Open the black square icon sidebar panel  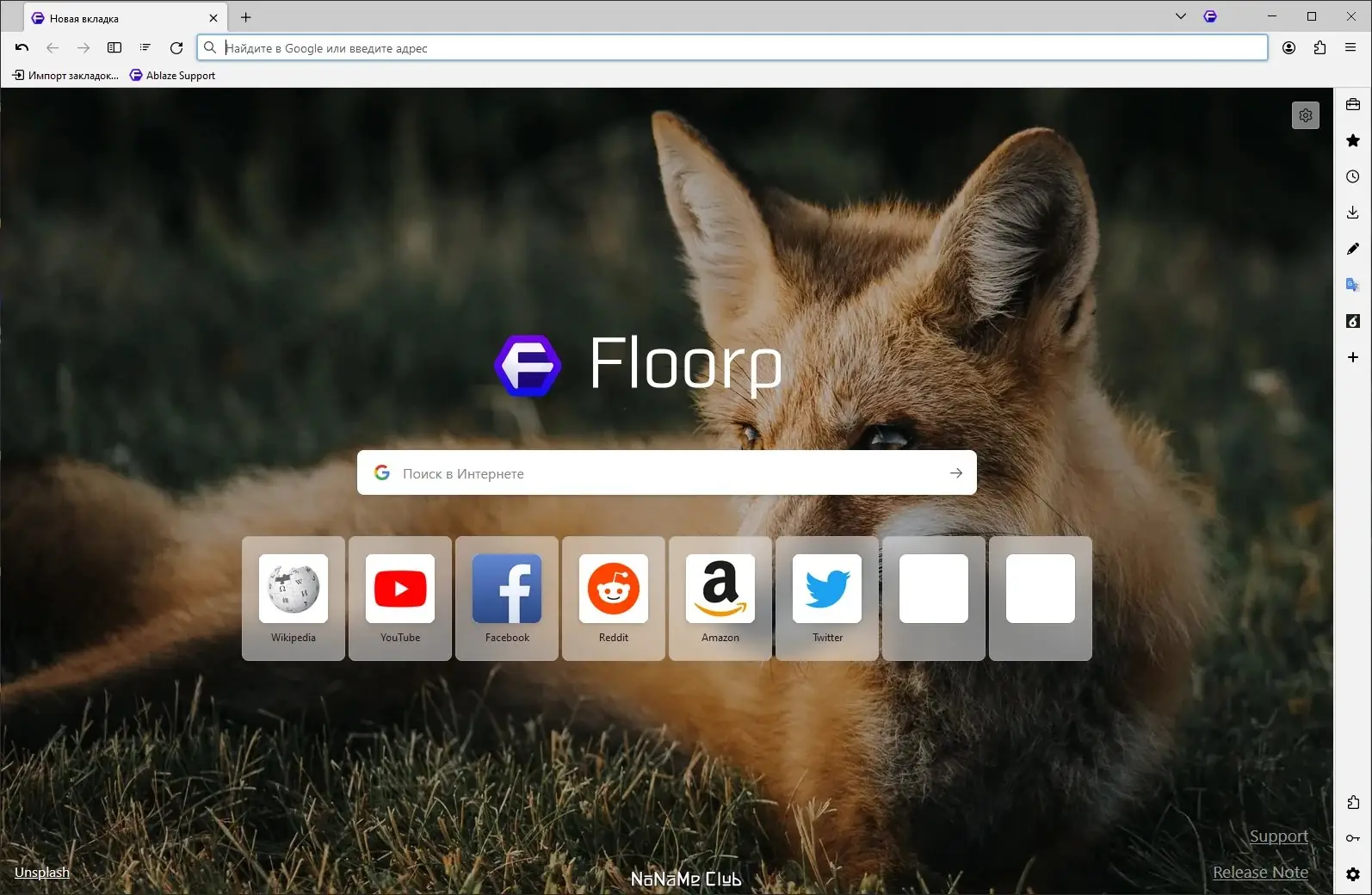point(1353,321)
